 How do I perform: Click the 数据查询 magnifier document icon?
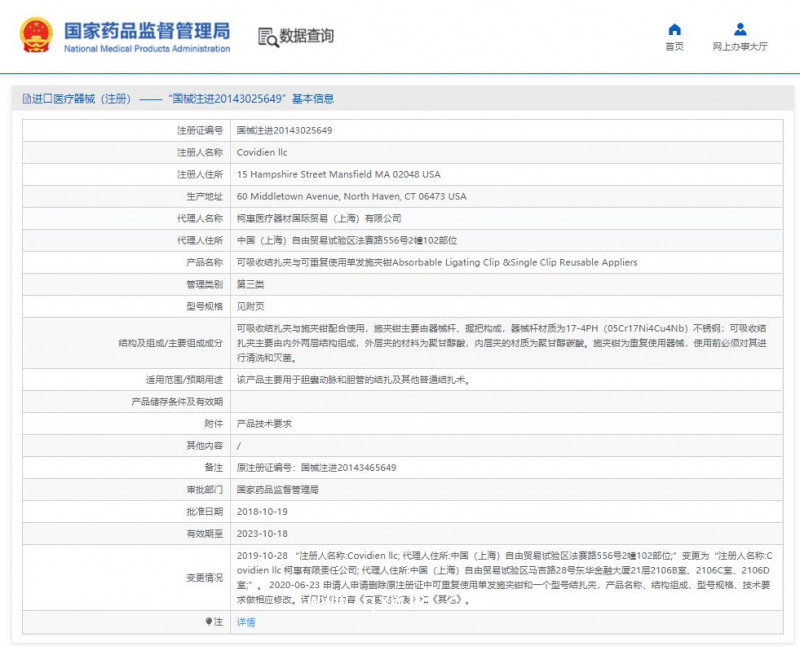268,36
